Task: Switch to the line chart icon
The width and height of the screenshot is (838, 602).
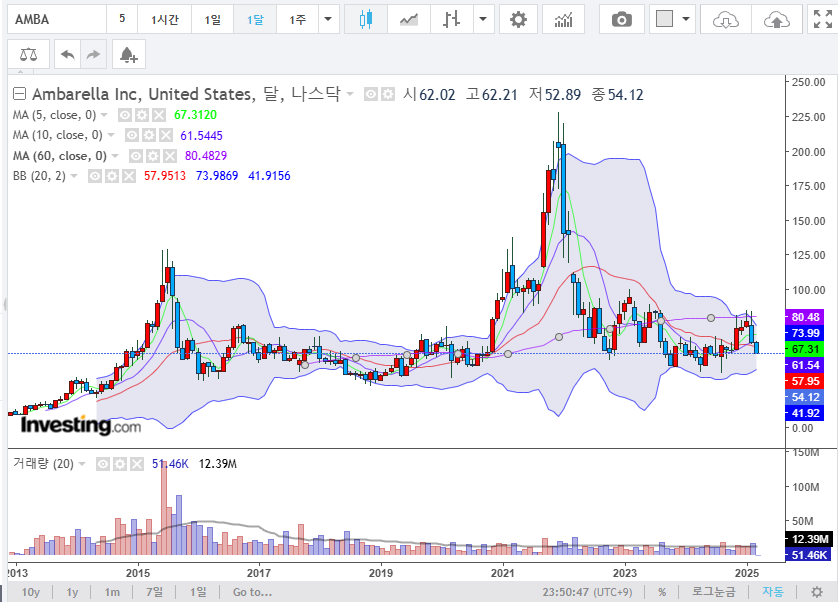Action: [x=408, y=18]
